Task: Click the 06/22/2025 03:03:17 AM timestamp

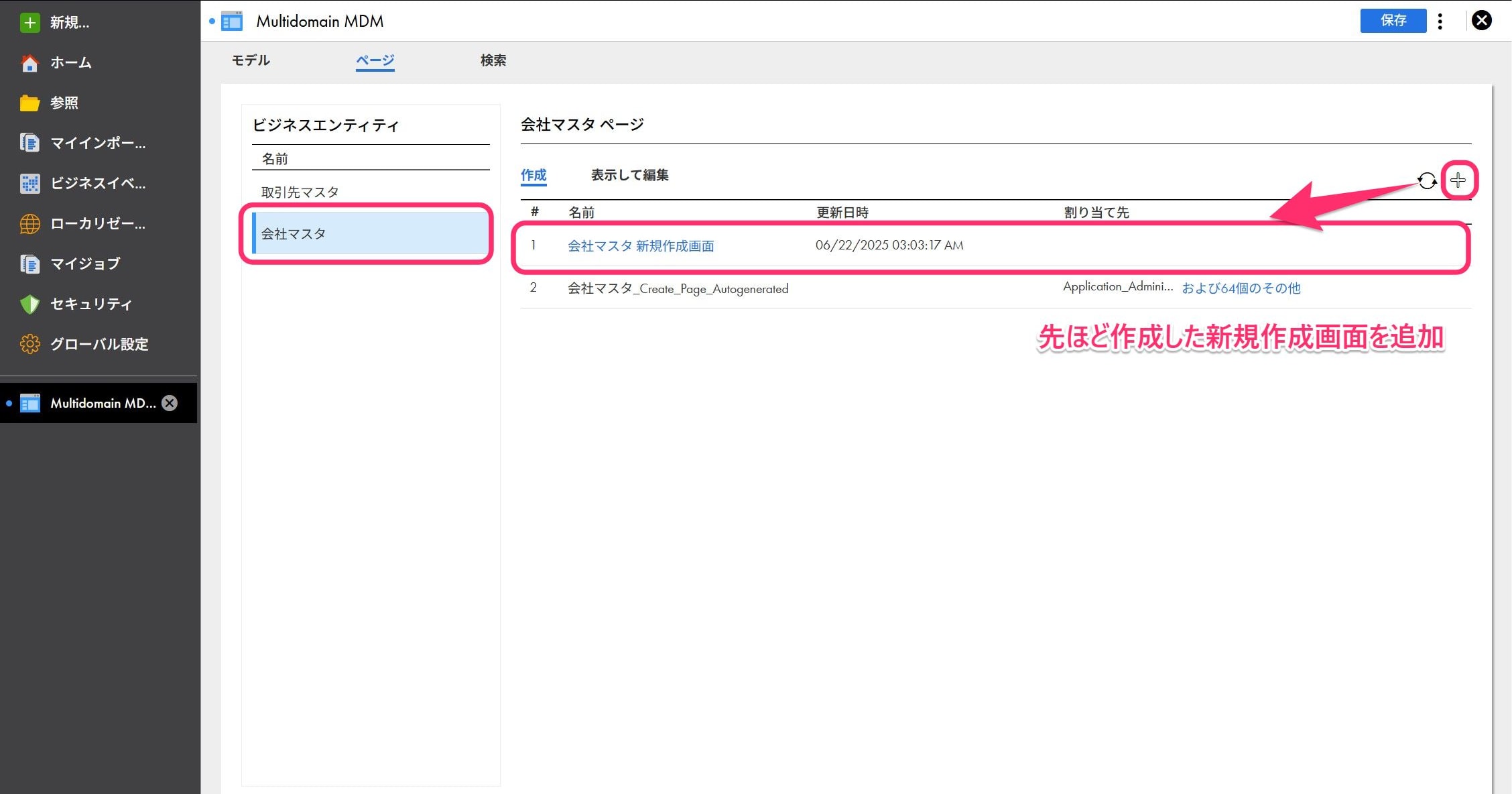Action: point(889,245)
